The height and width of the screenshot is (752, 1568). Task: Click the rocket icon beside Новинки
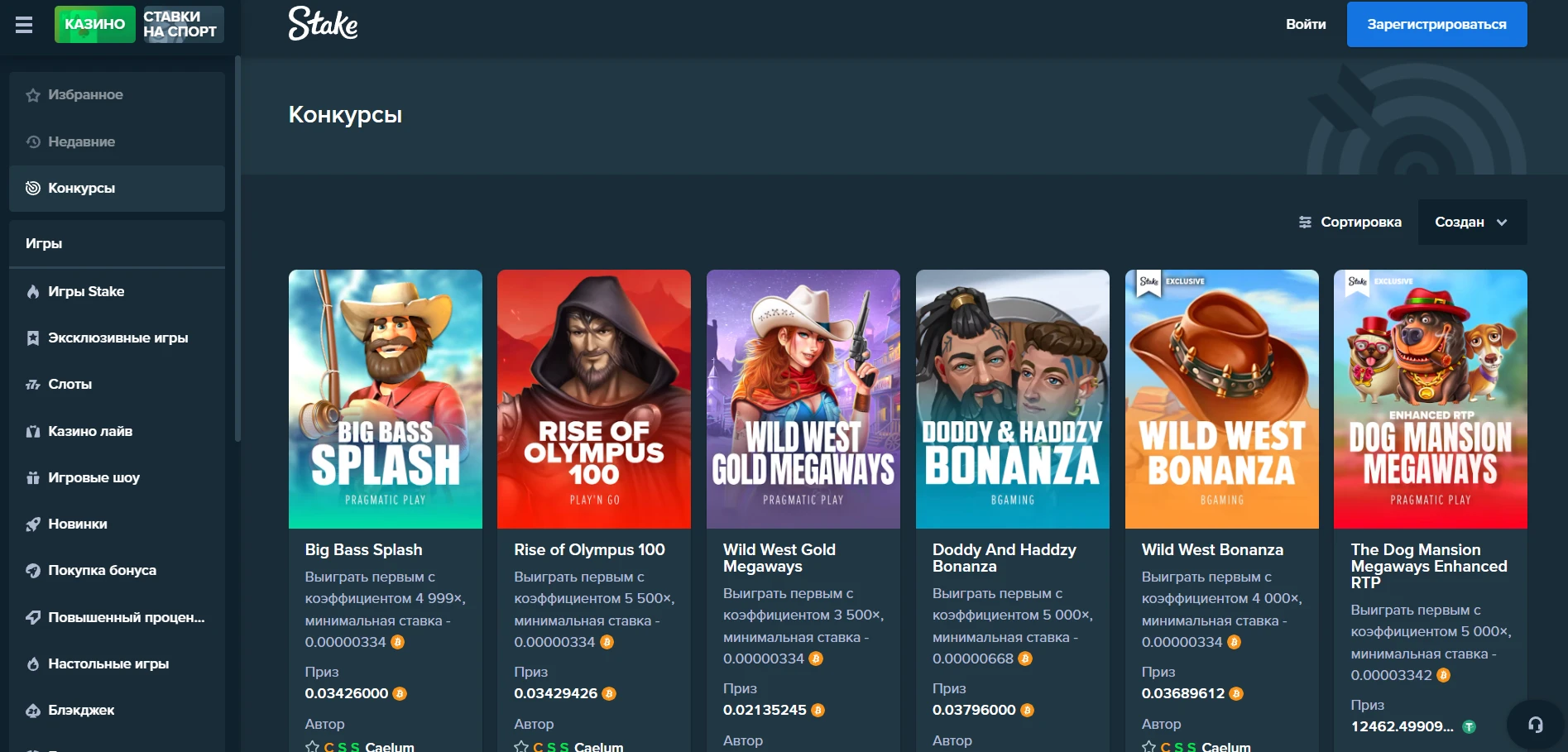click(x=33, y=524)
